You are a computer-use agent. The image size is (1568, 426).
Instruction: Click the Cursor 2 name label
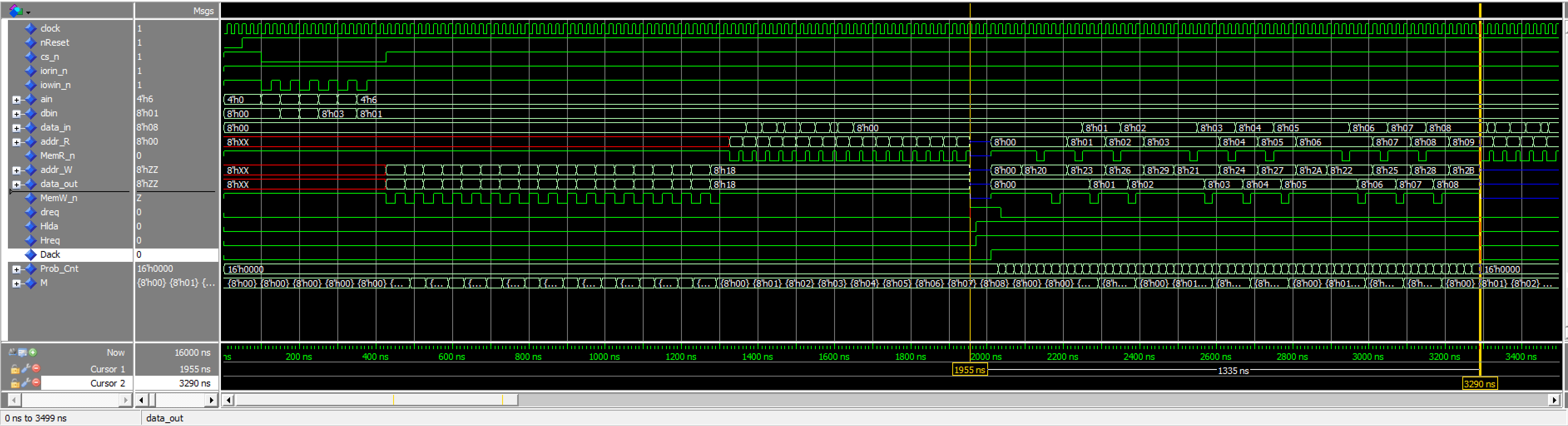107,383
